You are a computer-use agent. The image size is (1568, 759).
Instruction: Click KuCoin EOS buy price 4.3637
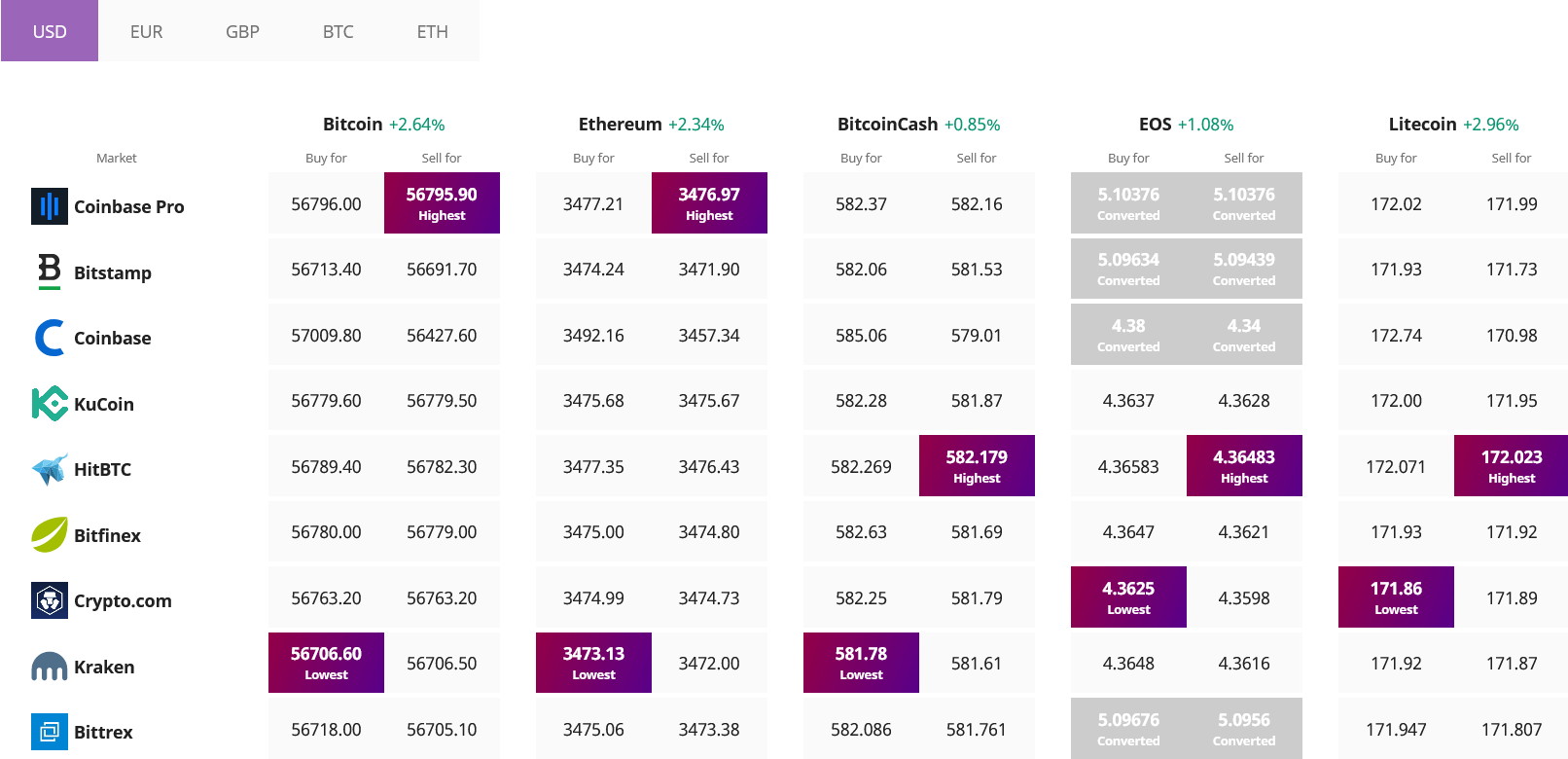coord(1128,400)
